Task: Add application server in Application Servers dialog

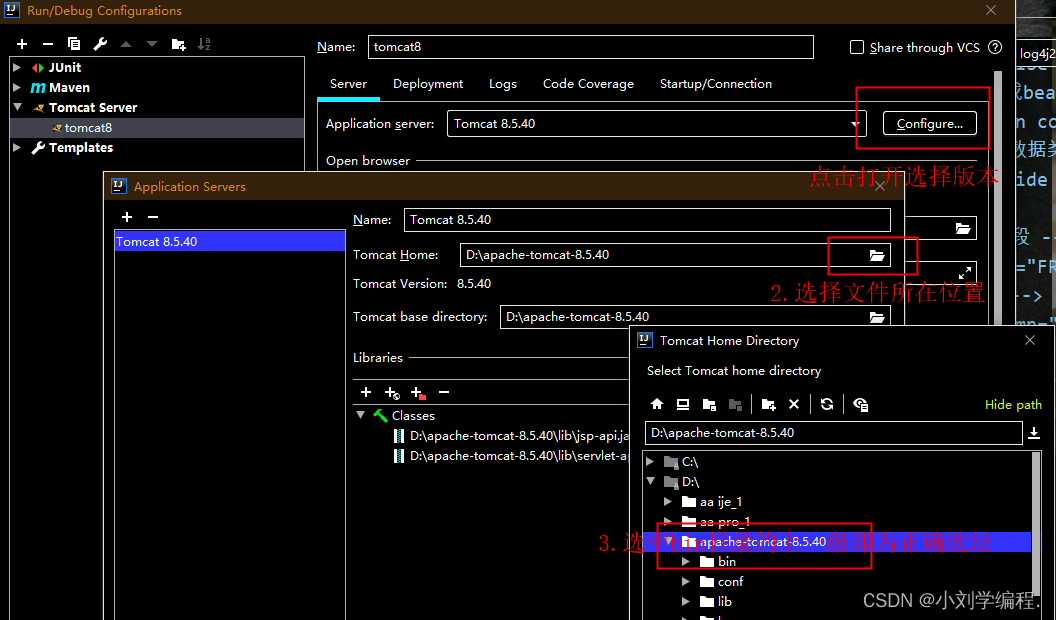Action: 127,217
